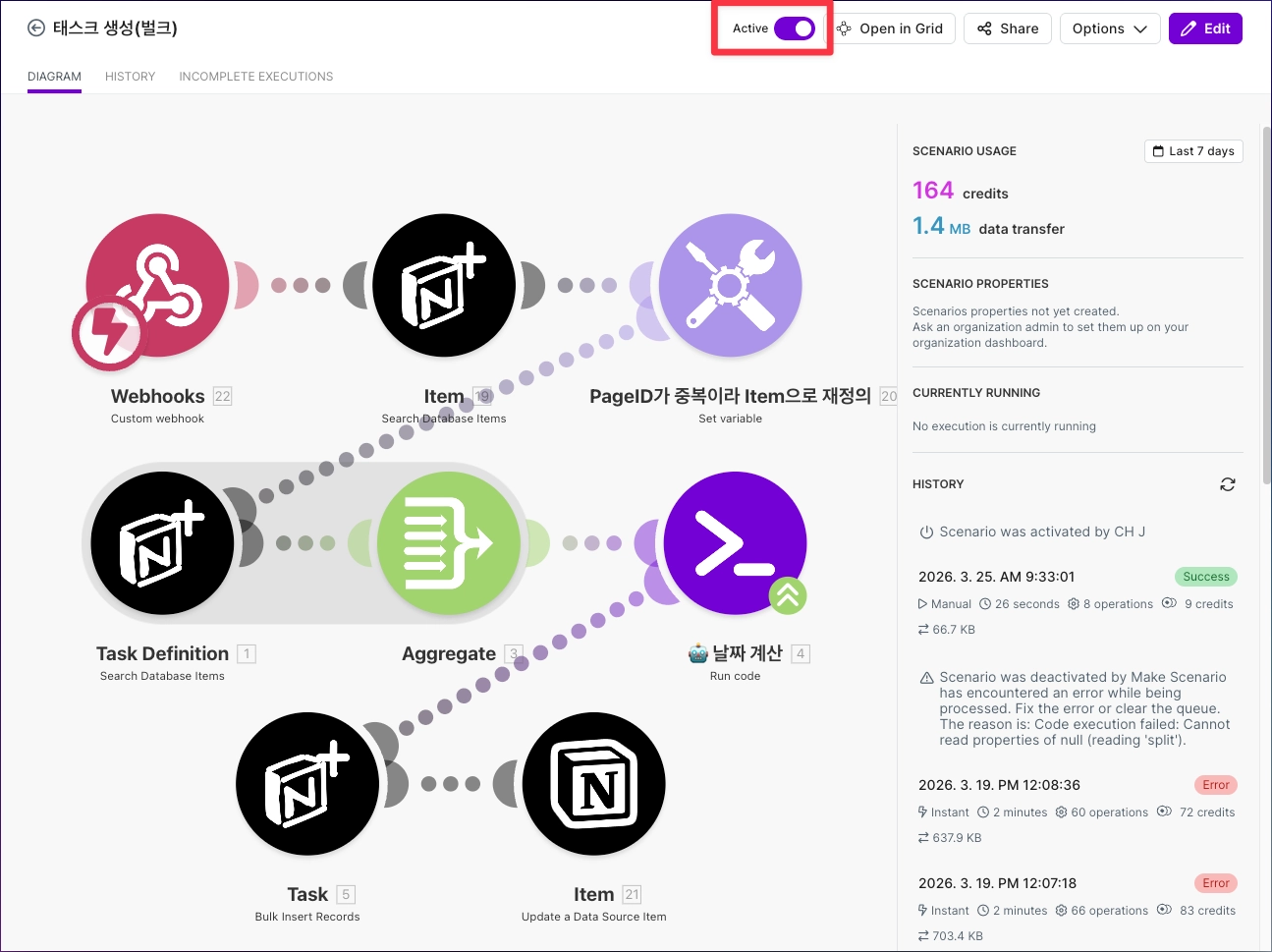Click the '72 credits' execution value
This screenshot has height=952, width=1272.
1207,812
